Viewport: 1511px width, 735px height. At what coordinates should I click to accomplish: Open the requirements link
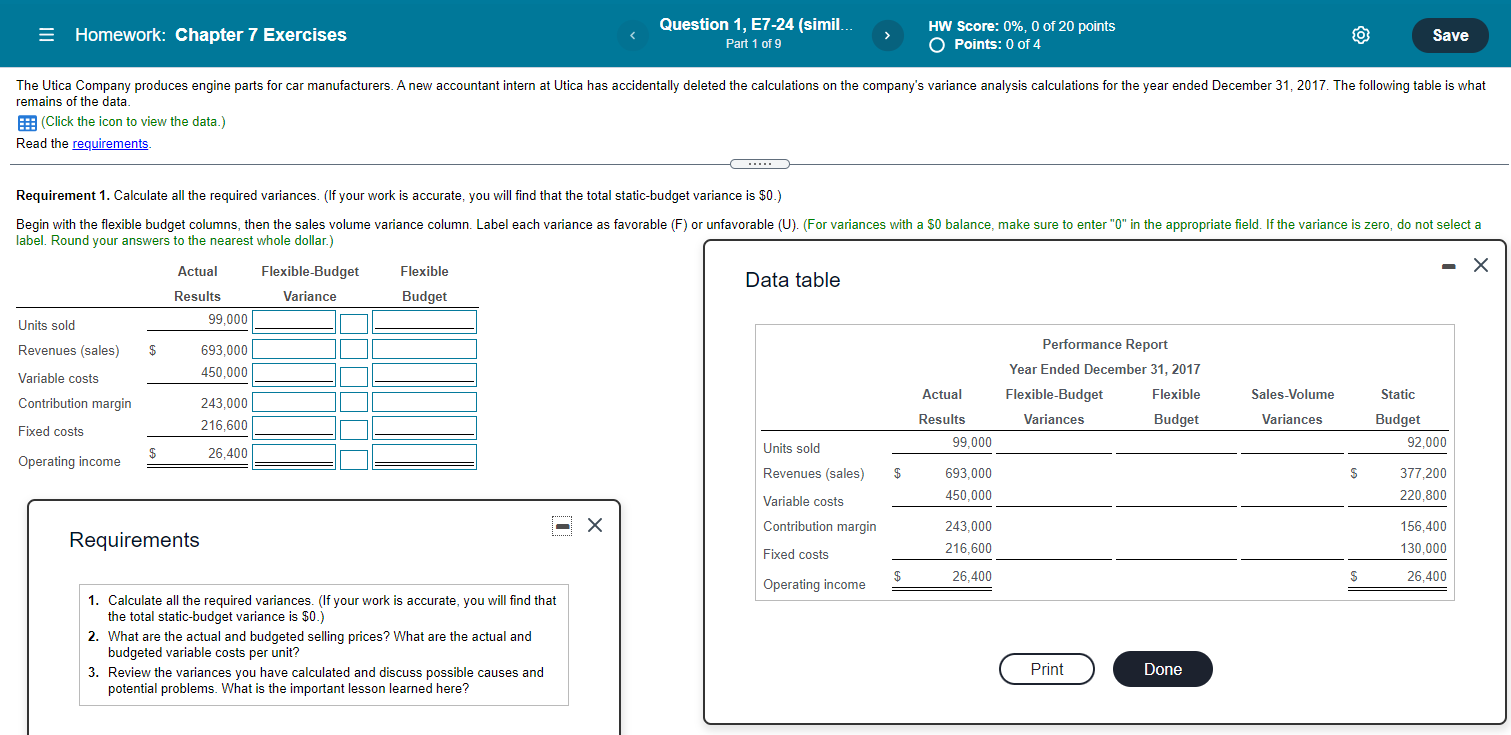point(111,143)
